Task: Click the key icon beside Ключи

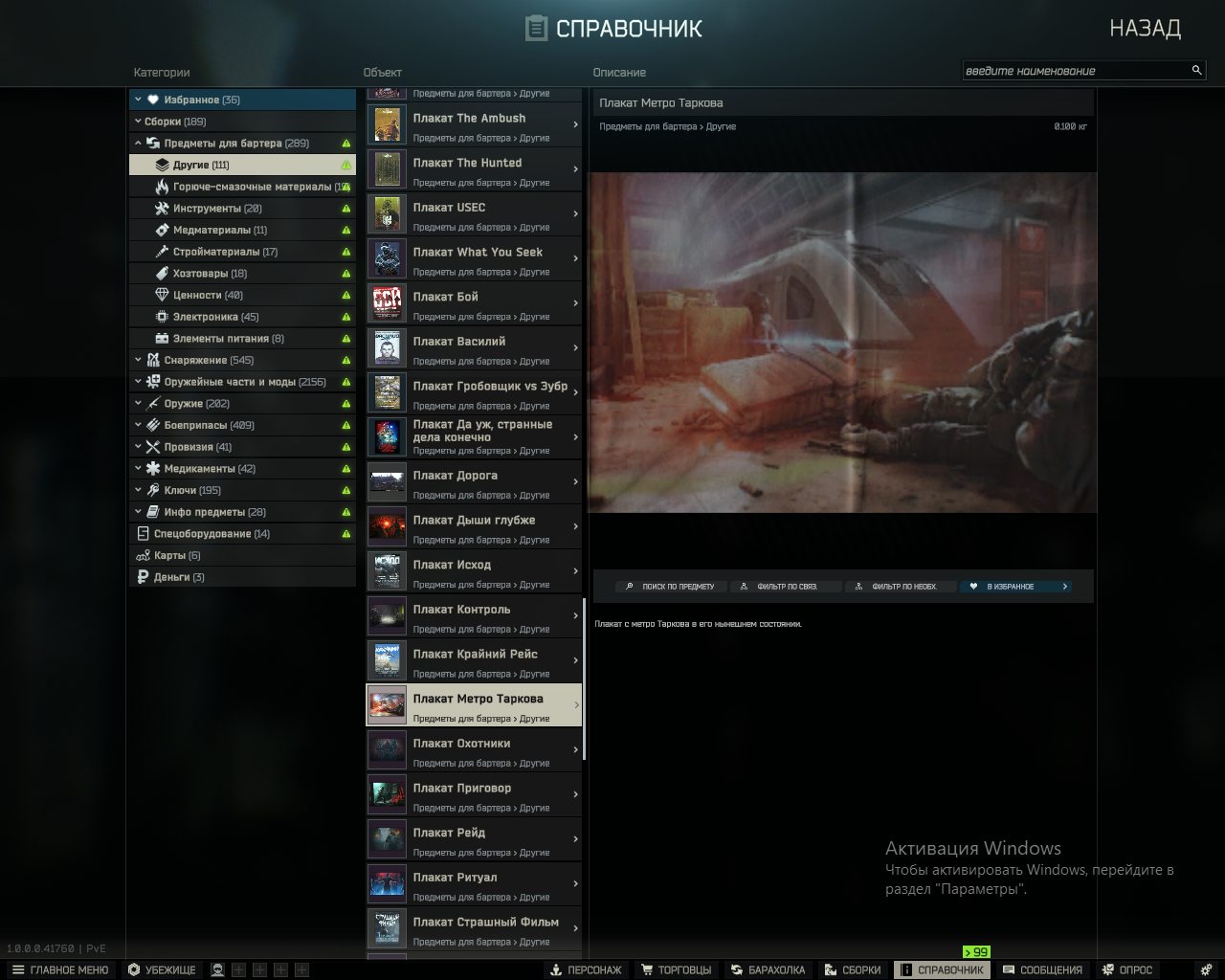Action: pos(152,490)
